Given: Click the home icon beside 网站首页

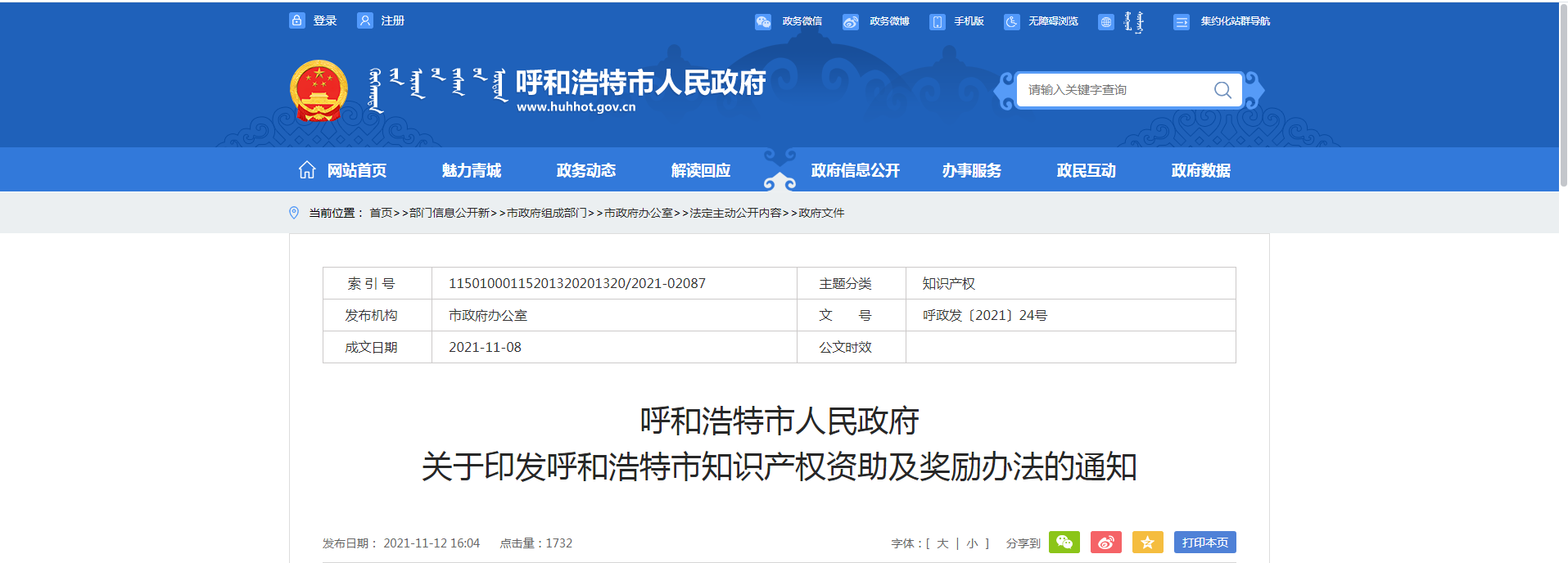Looking at the screenshot, I should (x=307, y=169).
